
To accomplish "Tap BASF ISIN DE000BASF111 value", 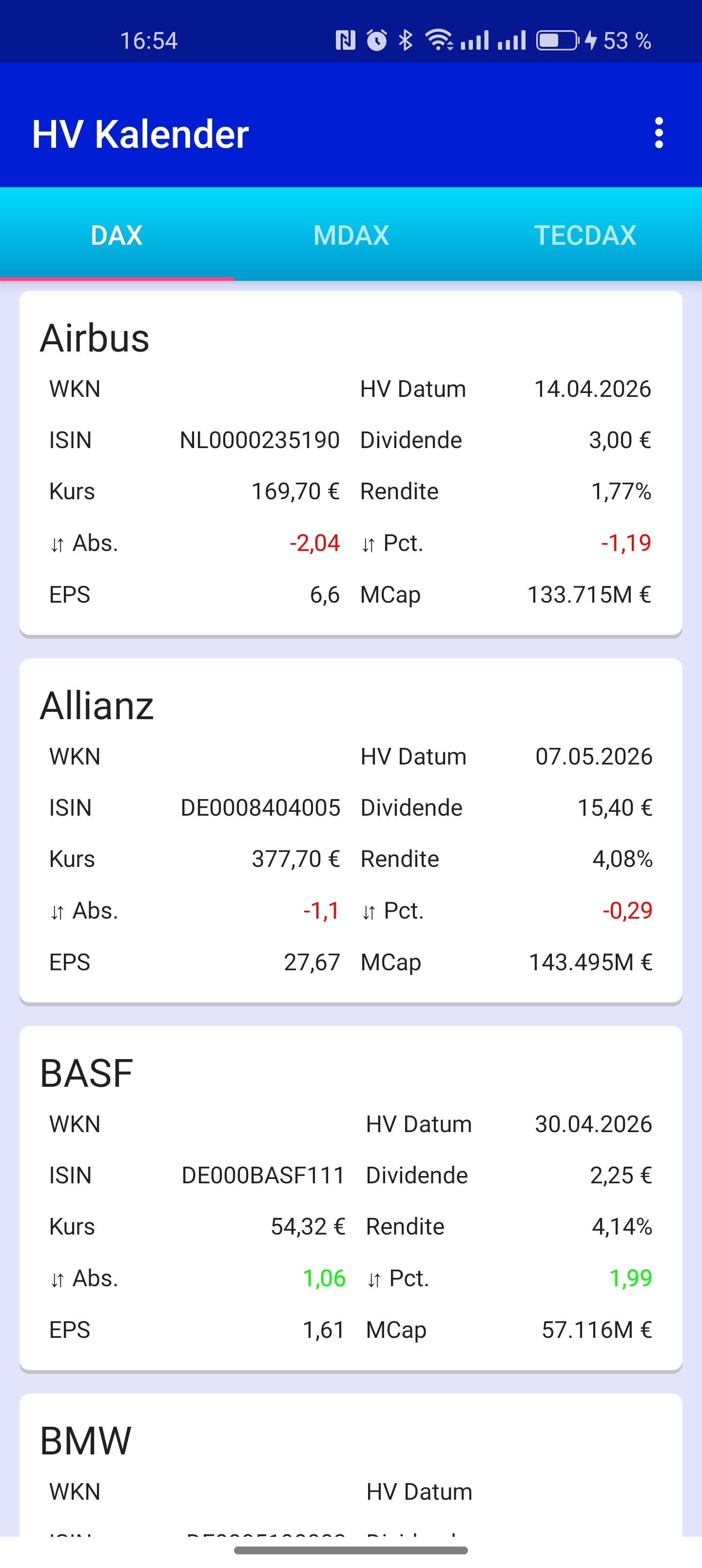I will [x=263, y=1176].
